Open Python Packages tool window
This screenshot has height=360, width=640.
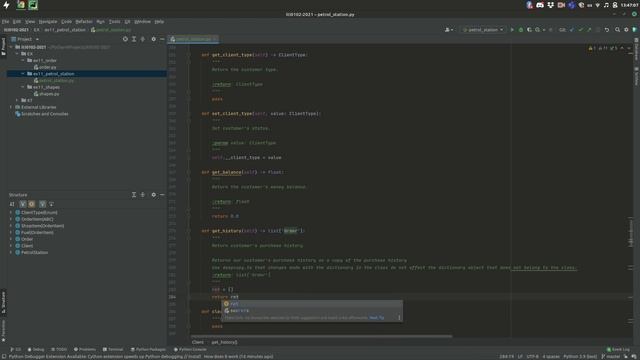[148, 349]
